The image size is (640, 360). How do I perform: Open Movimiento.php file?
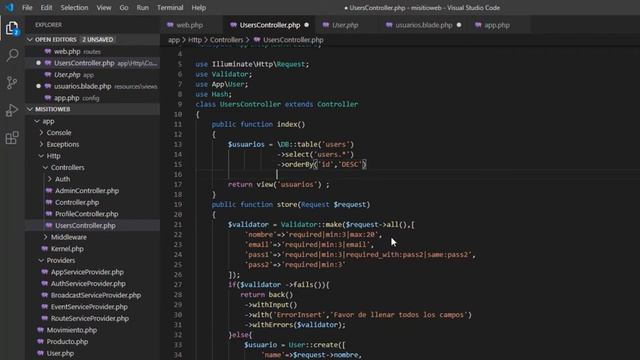(x=72, y=330)
